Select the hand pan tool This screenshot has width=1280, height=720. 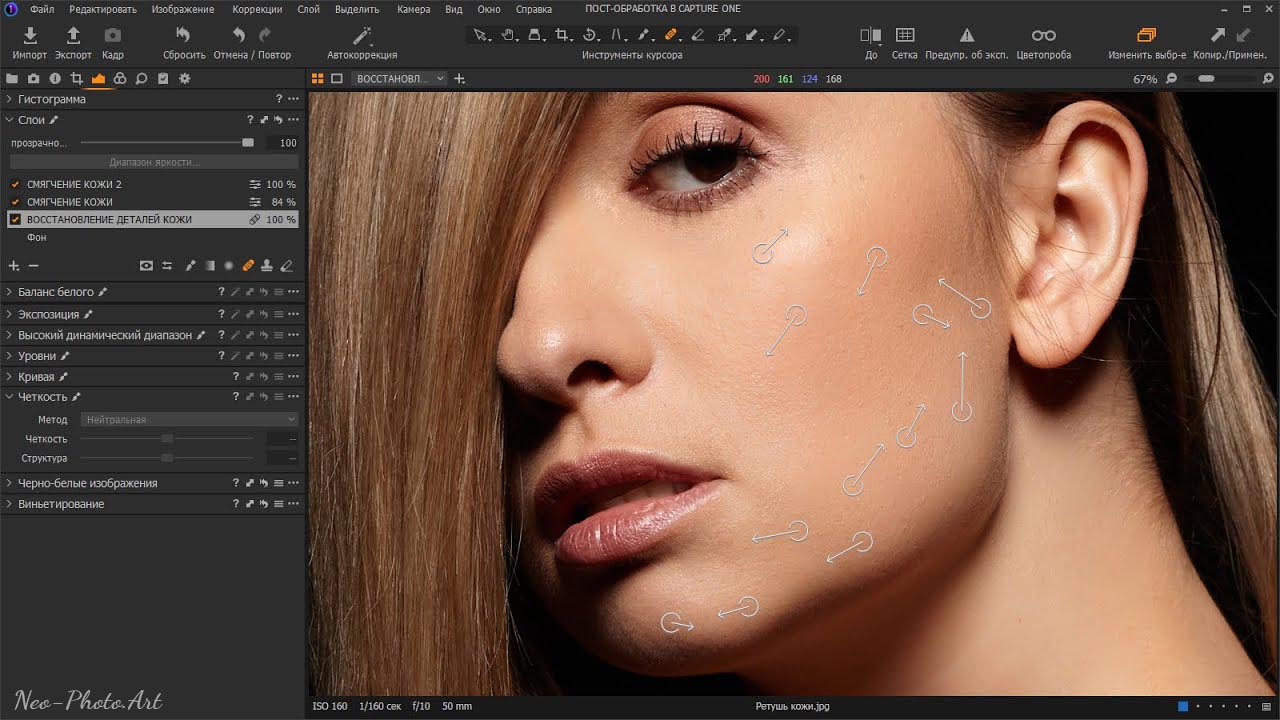pyautogui.click(x=508, y=35)
